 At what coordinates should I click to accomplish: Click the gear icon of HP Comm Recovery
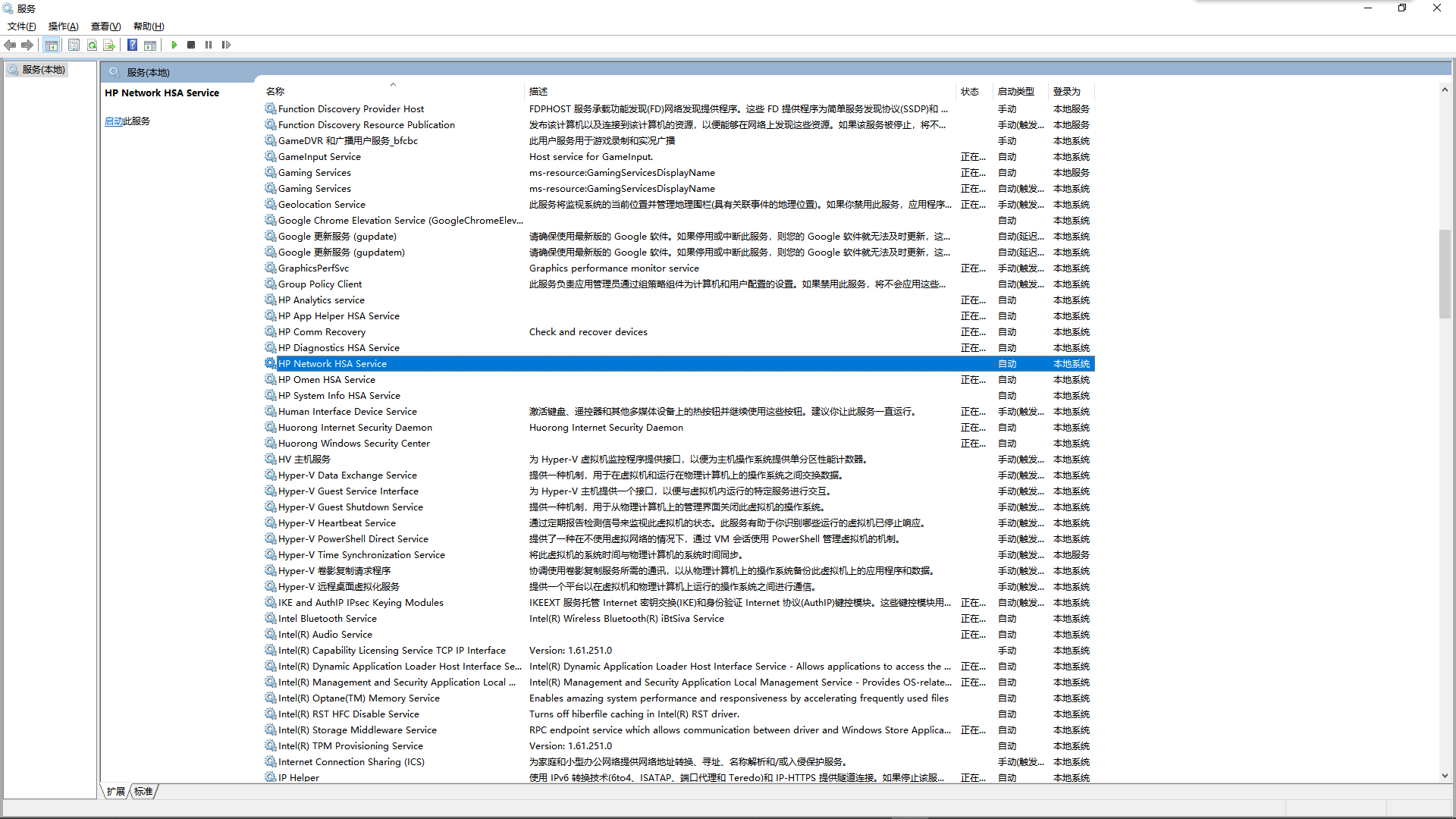(270, 331)
